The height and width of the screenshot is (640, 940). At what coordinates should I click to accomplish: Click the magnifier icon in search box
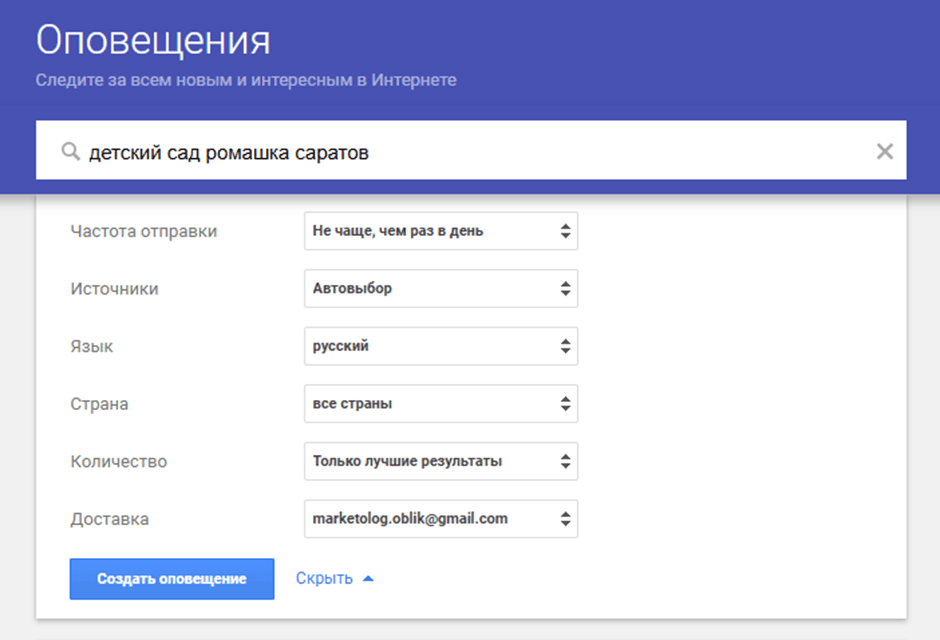70,152
